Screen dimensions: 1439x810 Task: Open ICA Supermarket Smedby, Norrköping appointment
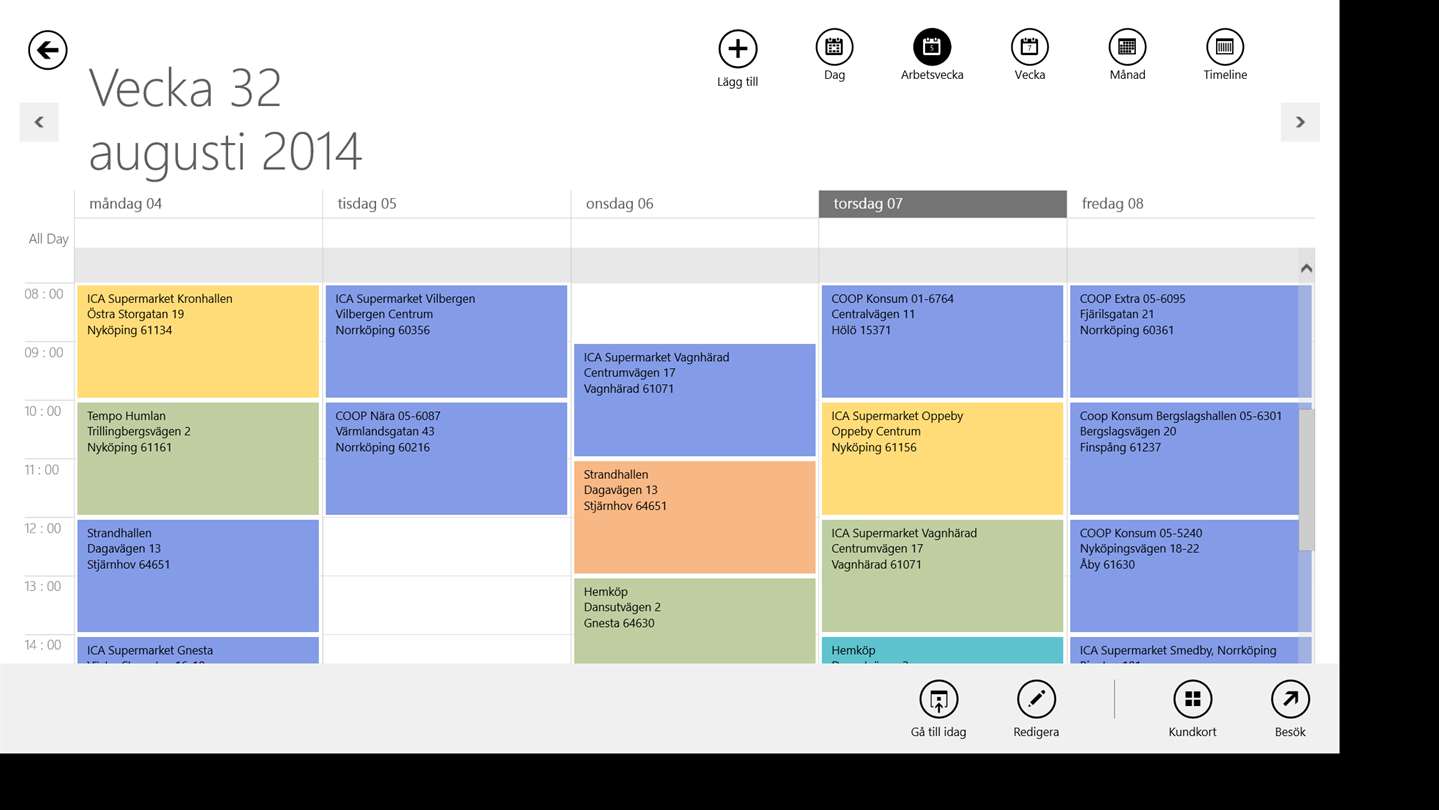click(x=1190, y=650)
